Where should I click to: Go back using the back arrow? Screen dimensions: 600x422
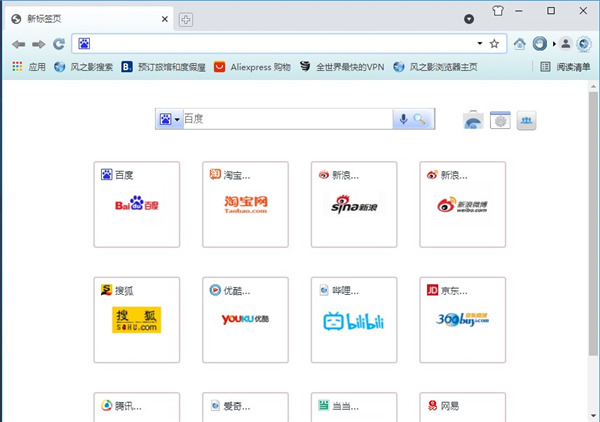[18, 44]
